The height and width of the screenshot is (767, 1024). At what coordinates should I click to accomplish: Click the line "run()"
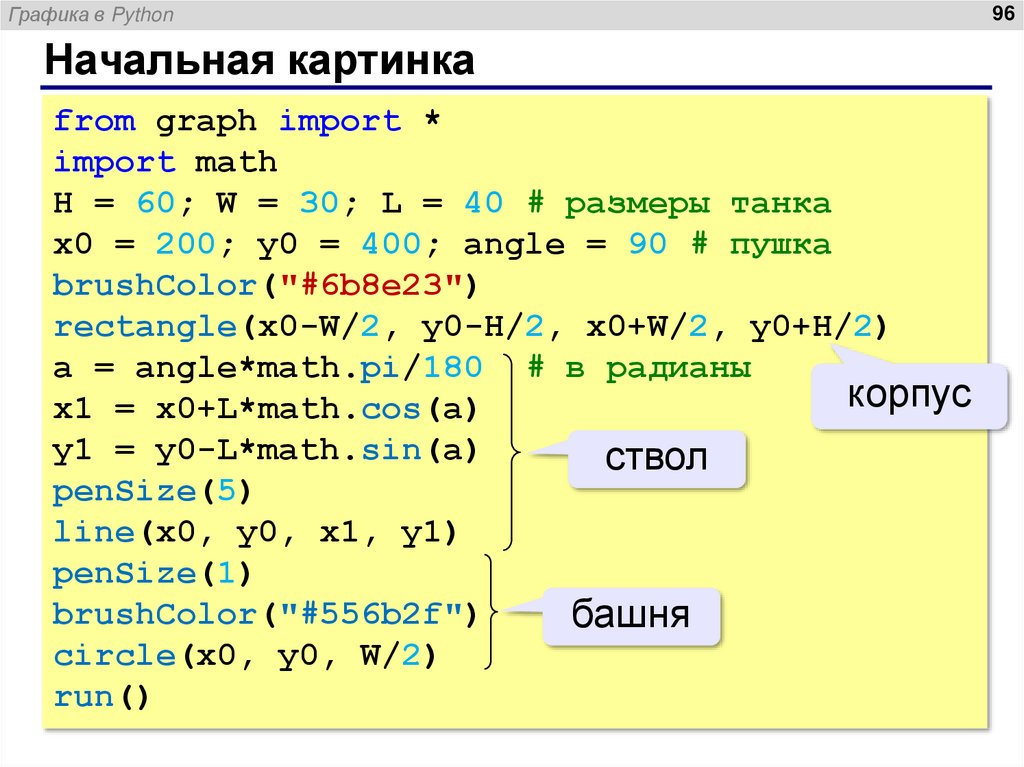101,697
